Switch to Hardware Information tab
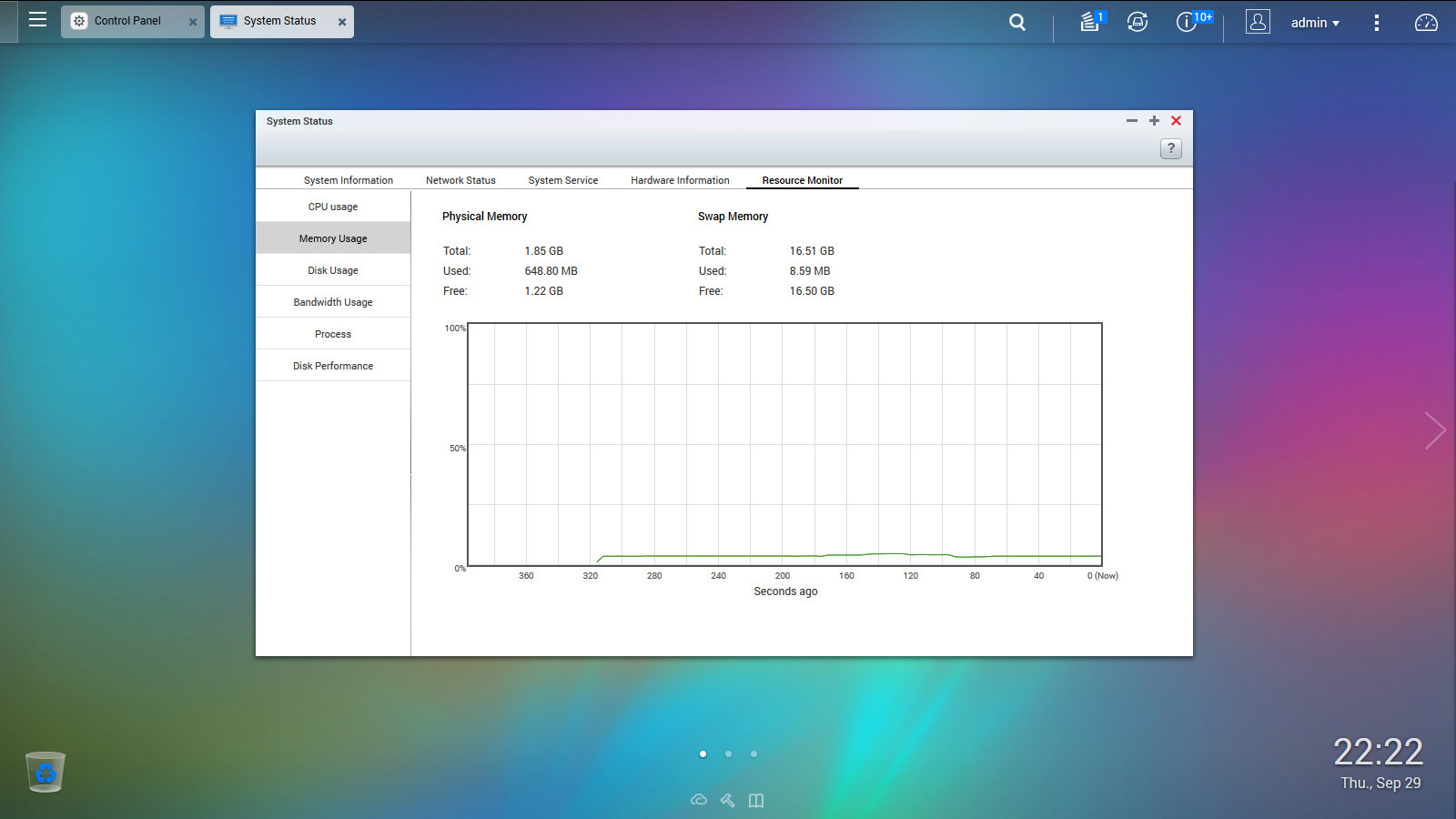The width and height of the screenshot is (1456, 819). [x=680, y=180]
